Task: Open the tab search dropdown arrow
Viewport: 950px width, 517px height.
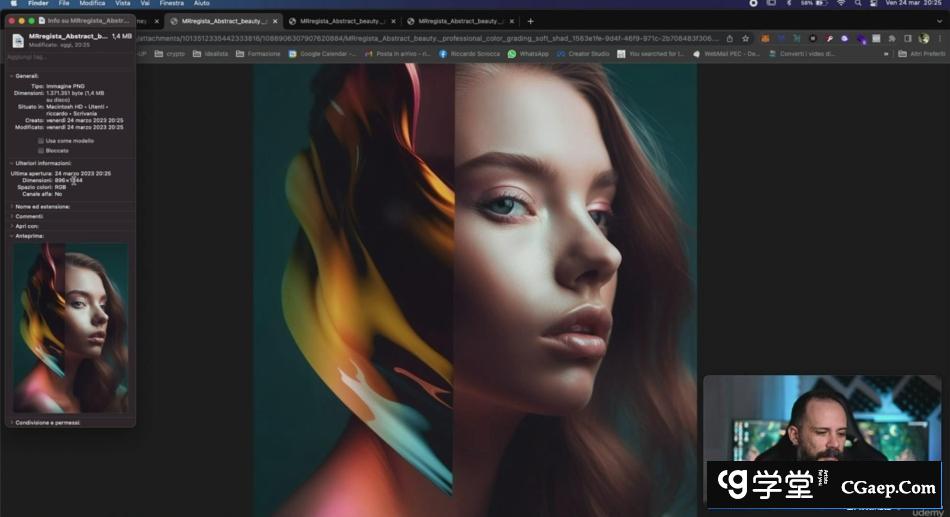Action: coord(937,21)
